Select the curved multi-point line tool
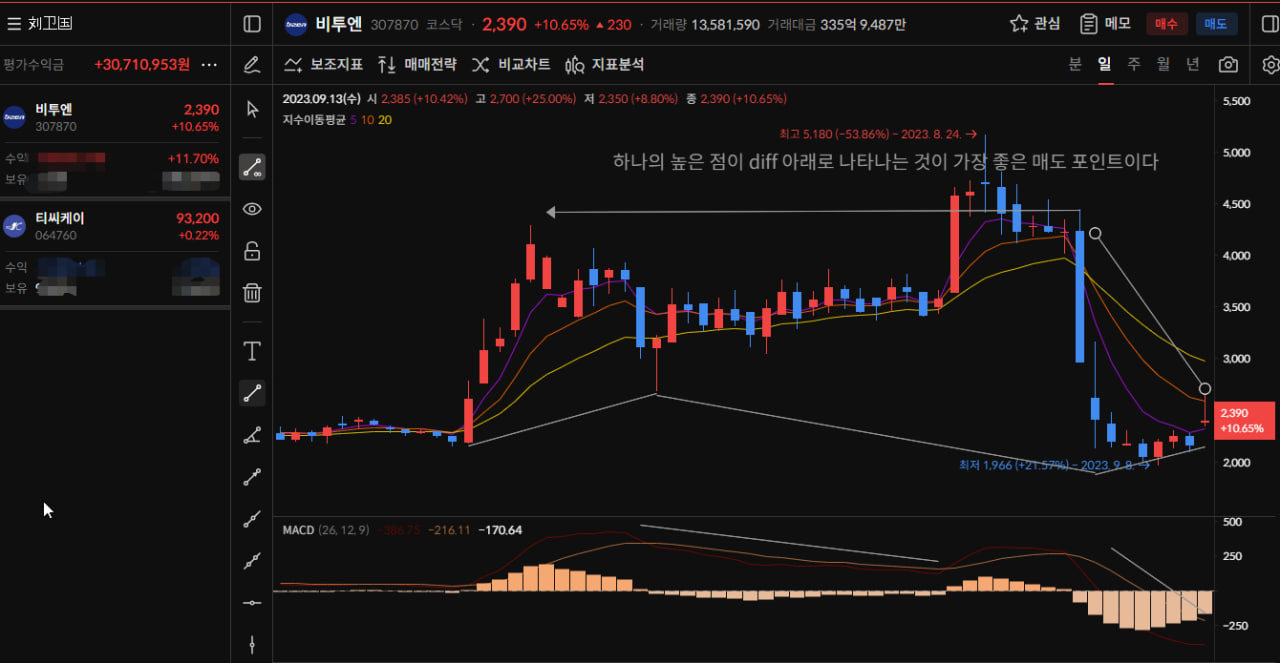 click(252, 519)
